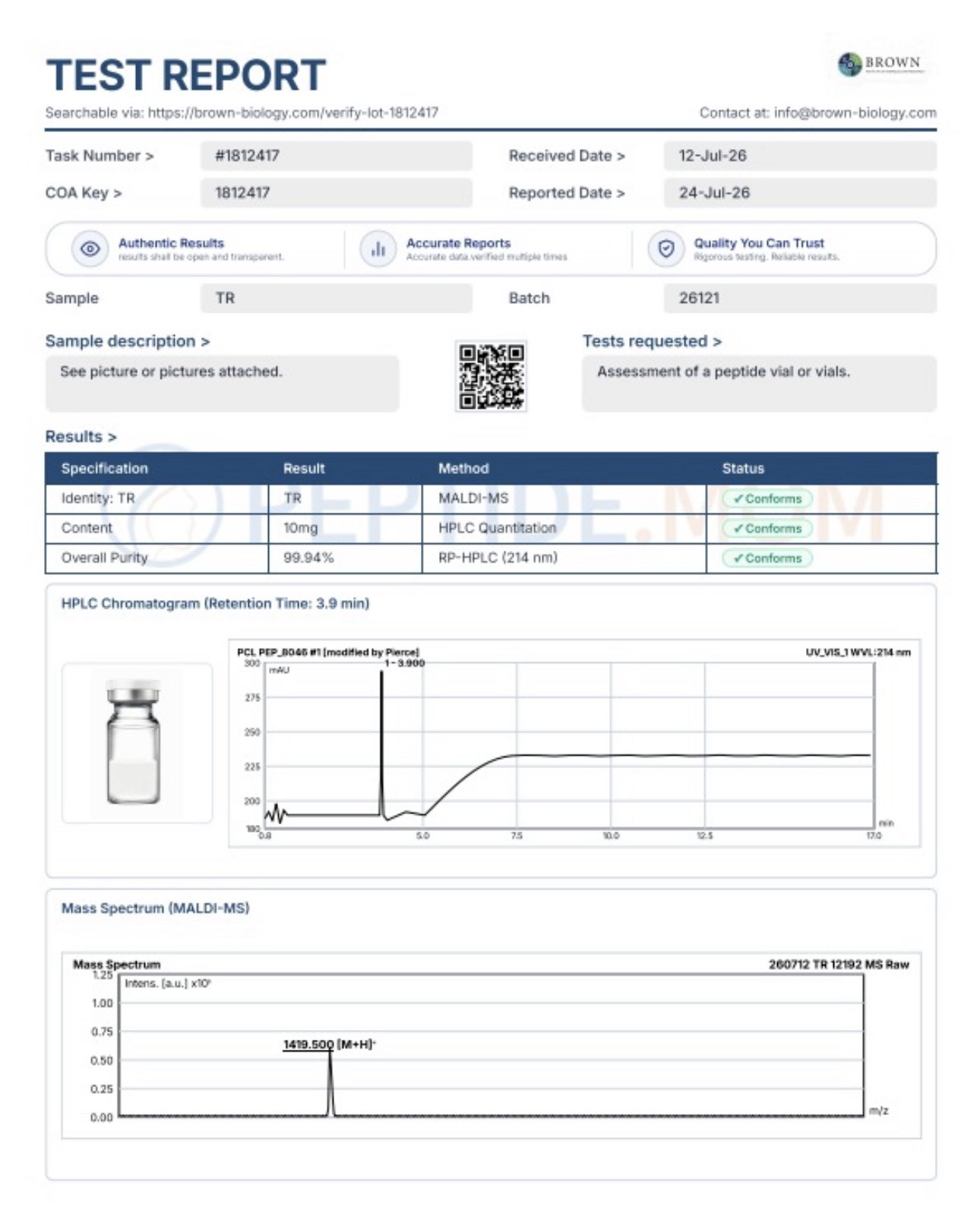Click the "Tests requested >" heading
Viewport: 980px width, 1210px height.
pyautogui.click(x=652, y=341)
